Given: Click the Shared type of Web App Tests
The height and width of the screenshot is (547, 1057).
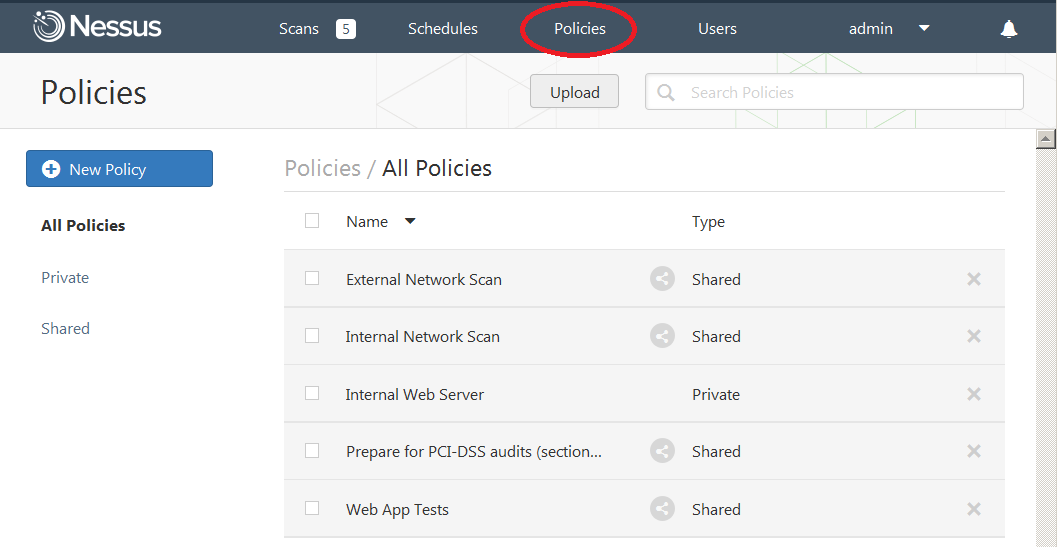Looking at the screenshot, I should coord(716,509).
